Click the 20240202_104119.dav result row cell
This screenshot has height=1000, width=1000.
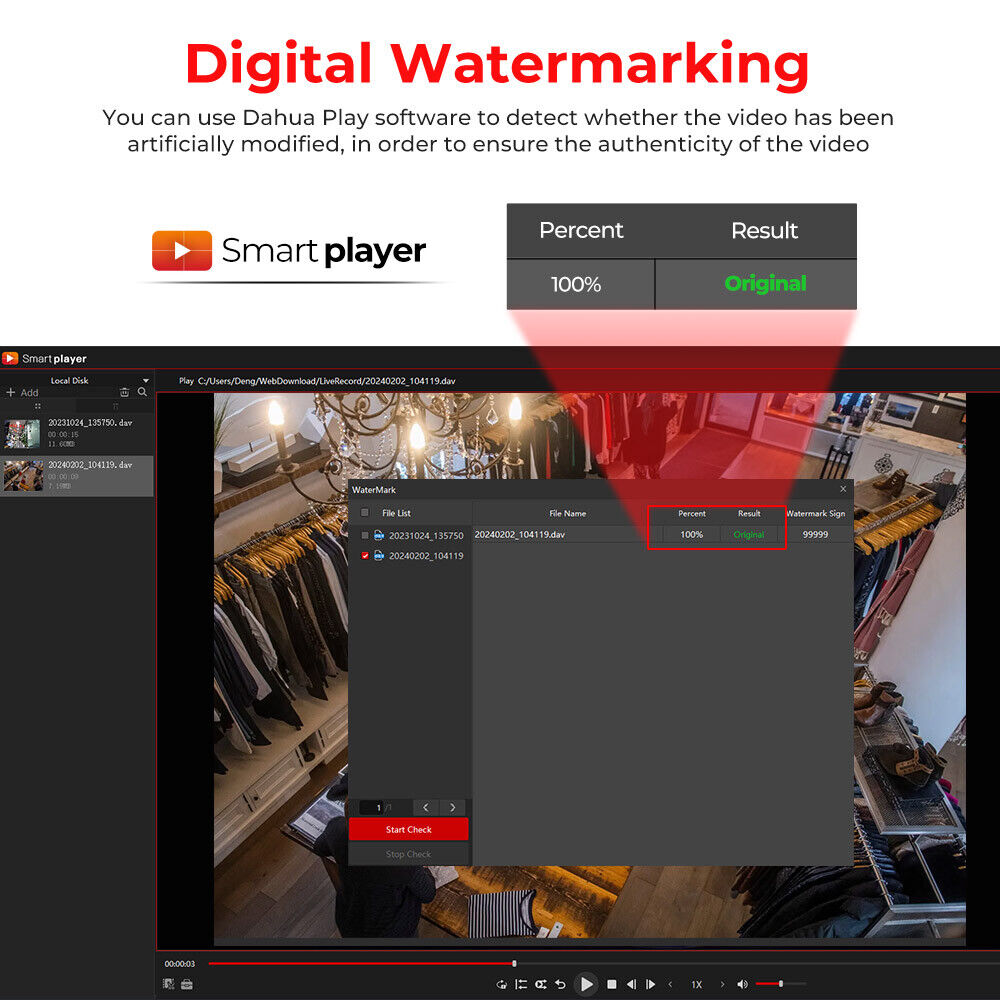[x=520, y=534]
